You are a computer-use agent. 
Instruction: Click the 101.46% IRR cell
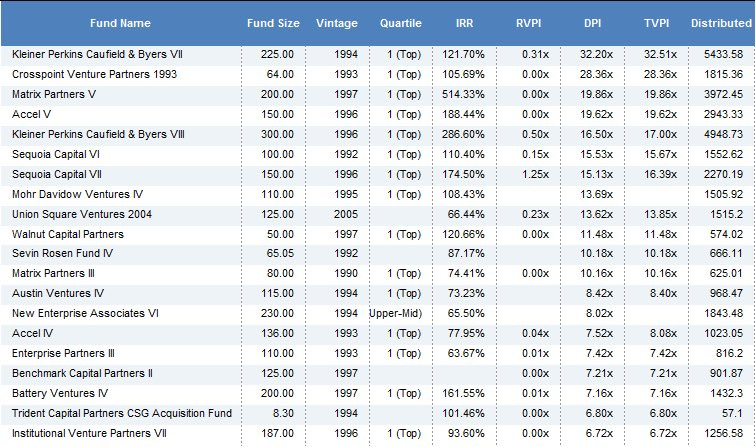pyautogui.click(x=463, y=414)
